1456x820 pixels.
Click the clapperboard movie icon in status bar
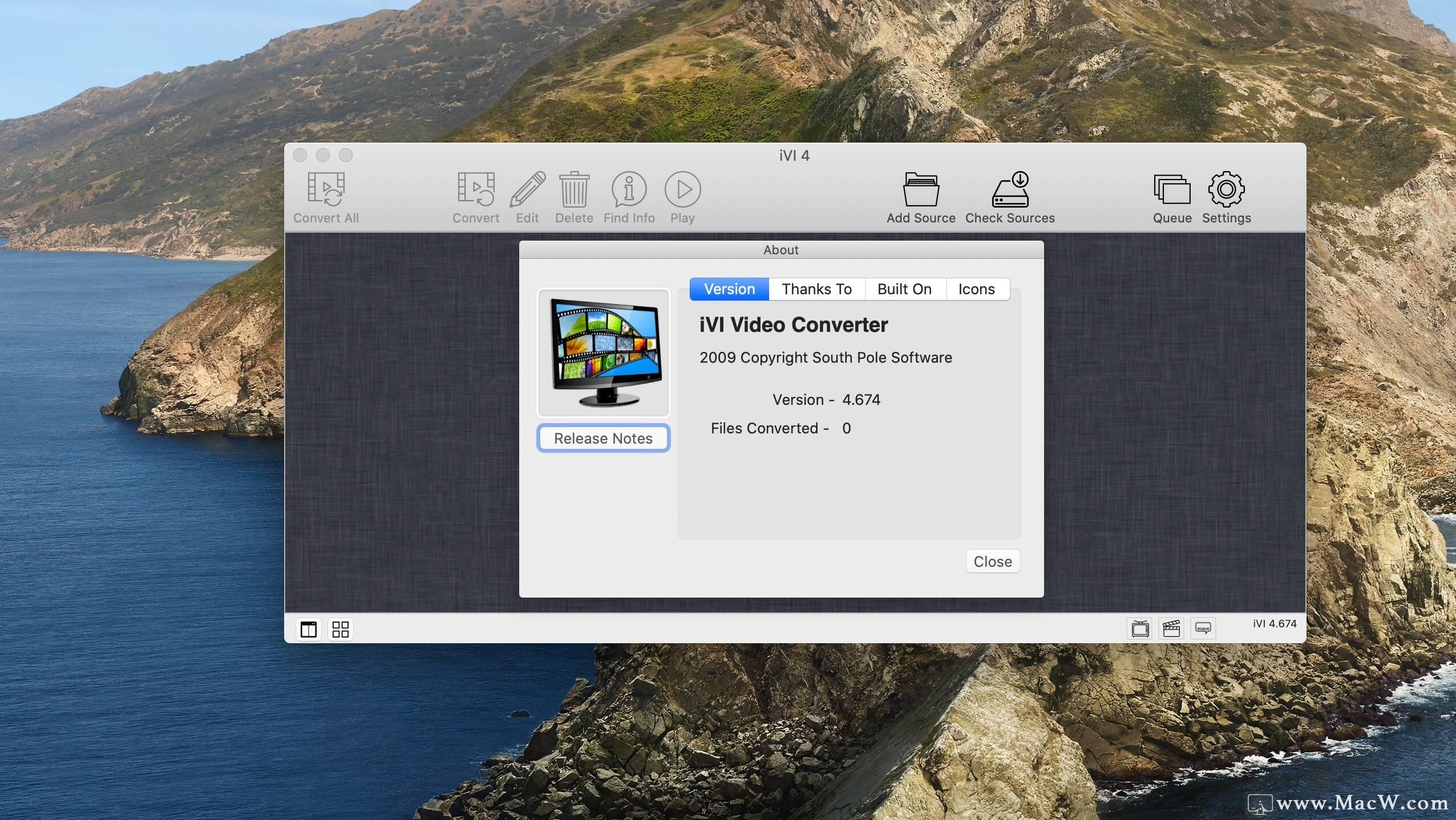[x=1171, y=628]
